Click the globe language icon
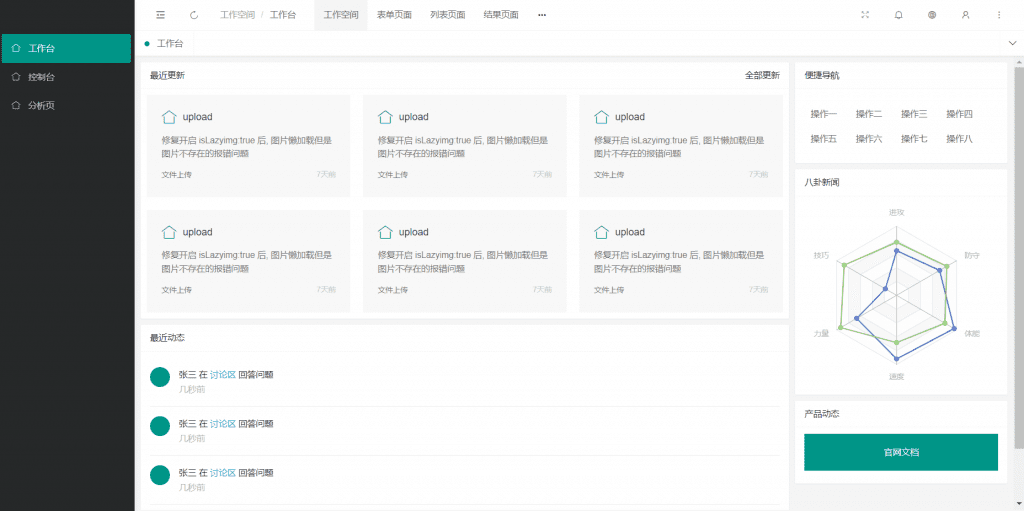Screen dimensions: 1024x511 coord(932,15)
